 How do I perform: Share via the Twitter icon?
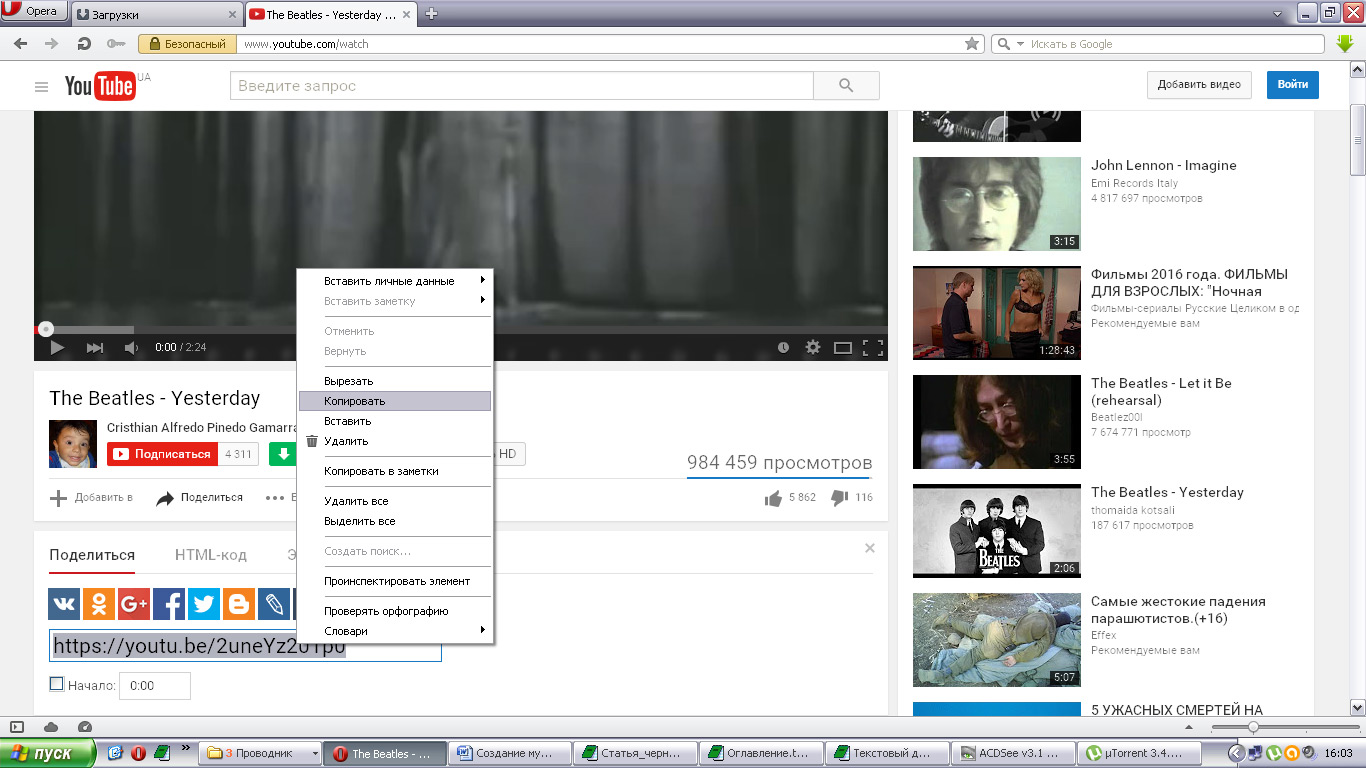[x=204, y=603]
